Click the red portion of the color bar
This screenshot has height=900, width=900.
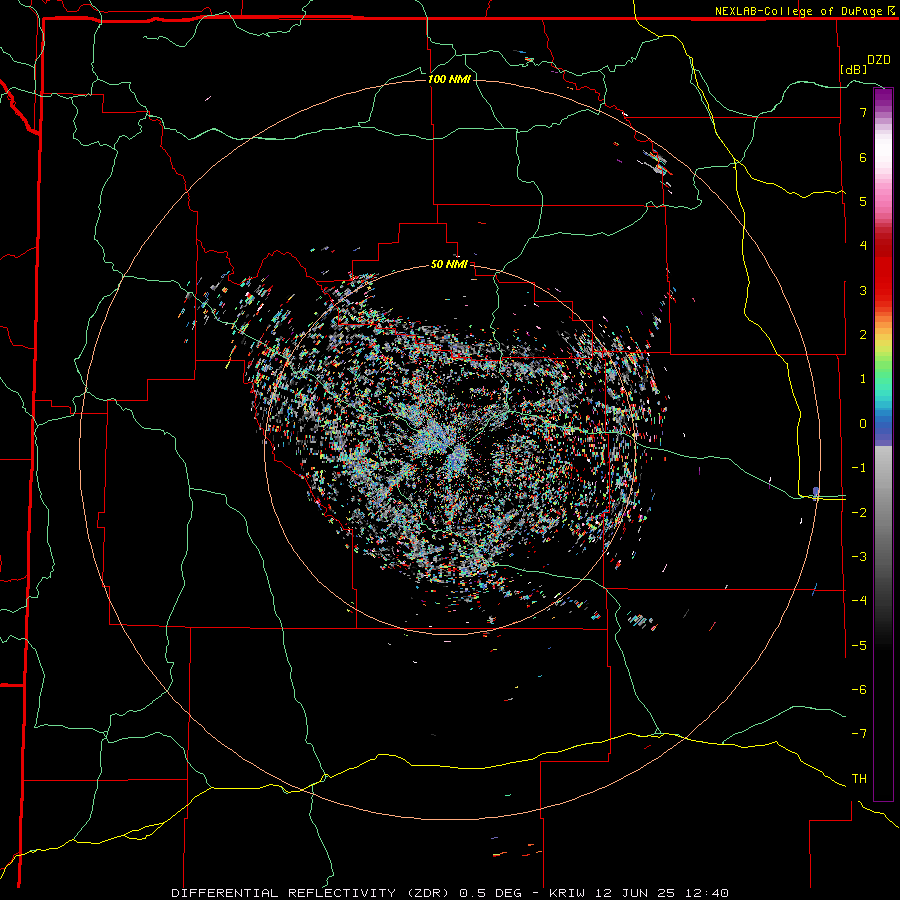pyautogui.click(x=883, y=270)
